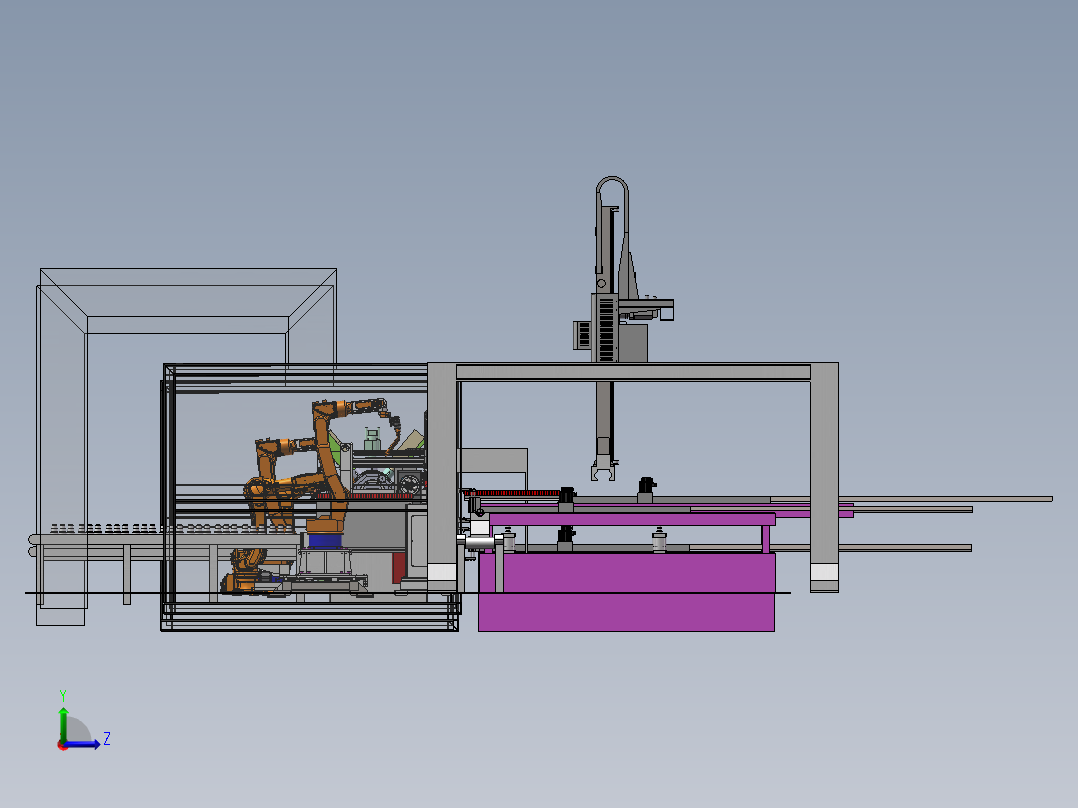The width and height of the screenshot is (1078, 808).
Task: Click the green Y axis arrow of the triad
Action: pos(63,723)
